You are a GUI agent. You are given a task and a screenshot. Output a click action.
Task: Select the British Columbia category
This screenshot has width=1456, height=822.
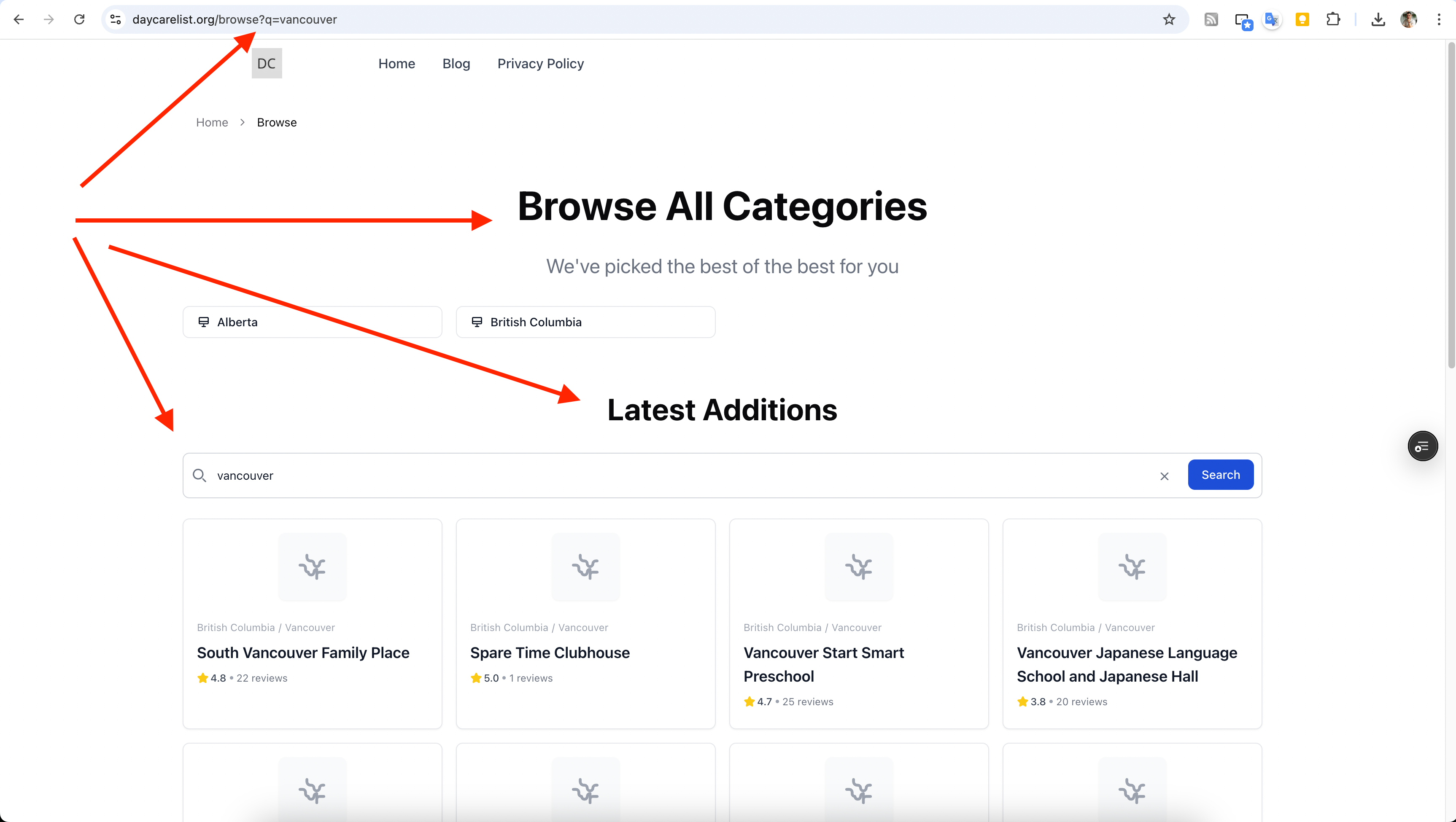(x=585, y=322)
